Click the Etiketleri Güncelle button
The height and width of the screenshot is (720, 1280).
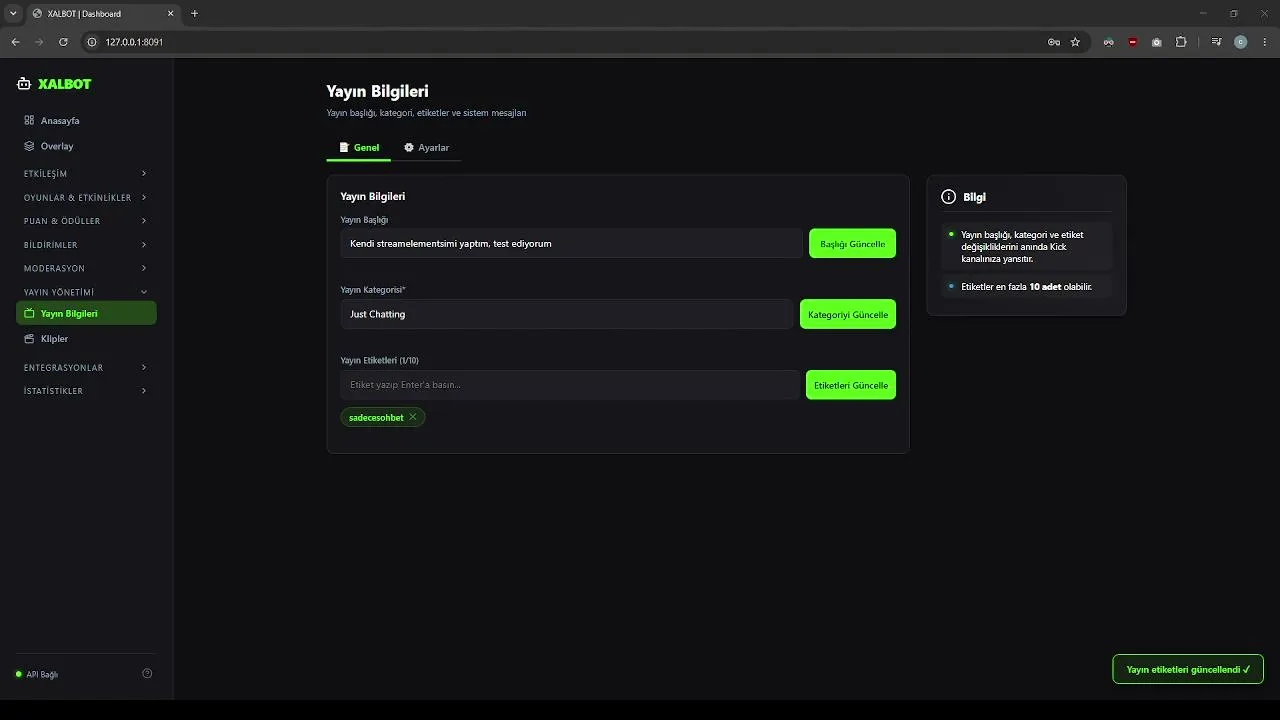pyautogui.click(x=851, y=385)
